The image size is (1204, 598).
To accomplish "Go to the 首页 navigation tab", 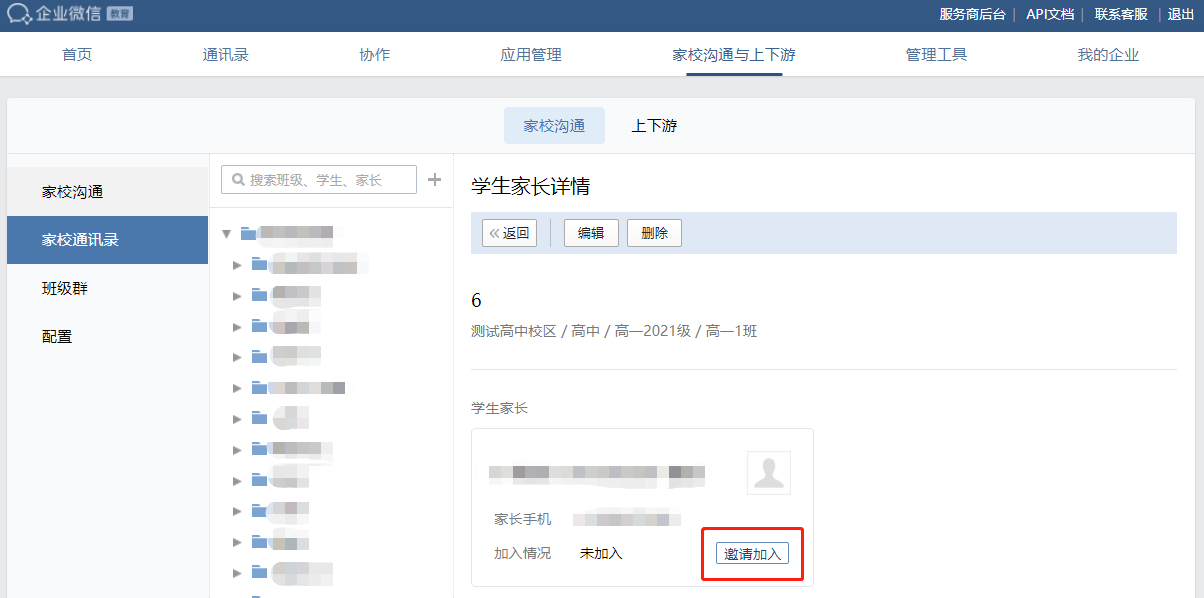I will point(77,55).
